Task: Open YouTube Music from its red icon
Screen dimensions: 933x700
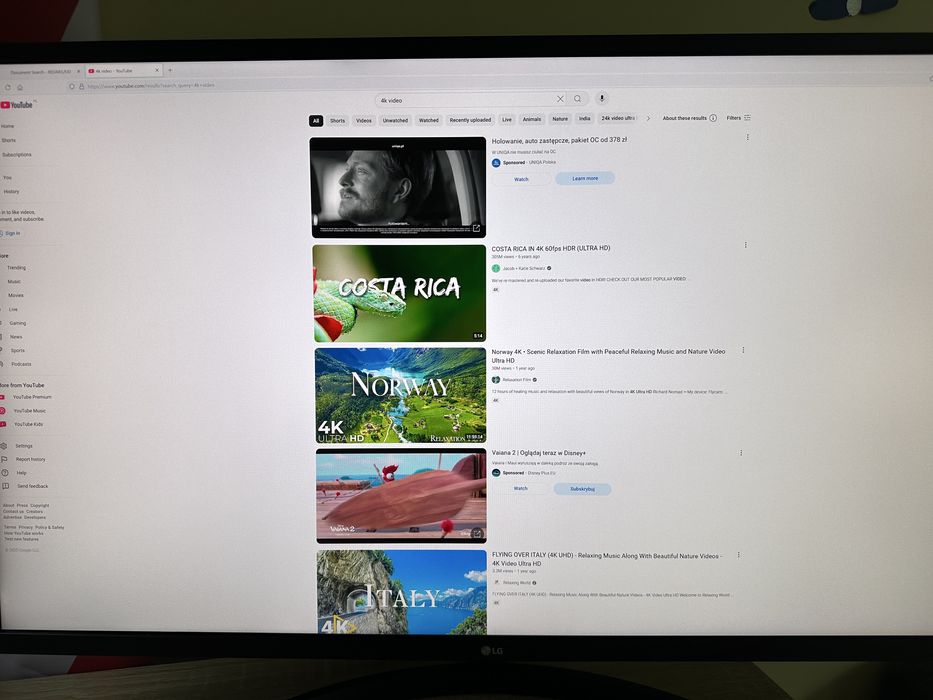Action: (3, 411)
